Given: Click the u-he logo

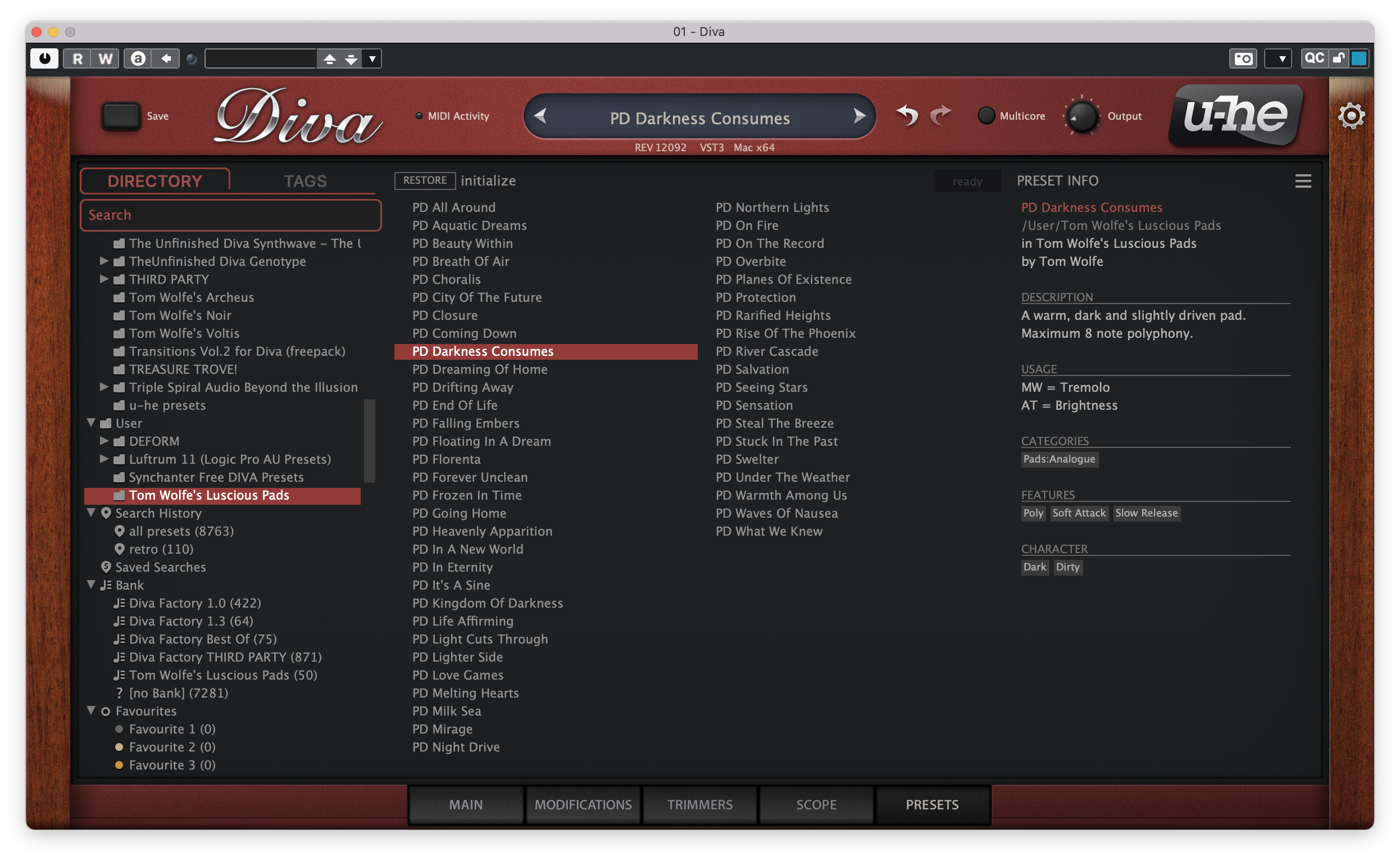Looking at the screenshot, I should [x=1235, y=115].
